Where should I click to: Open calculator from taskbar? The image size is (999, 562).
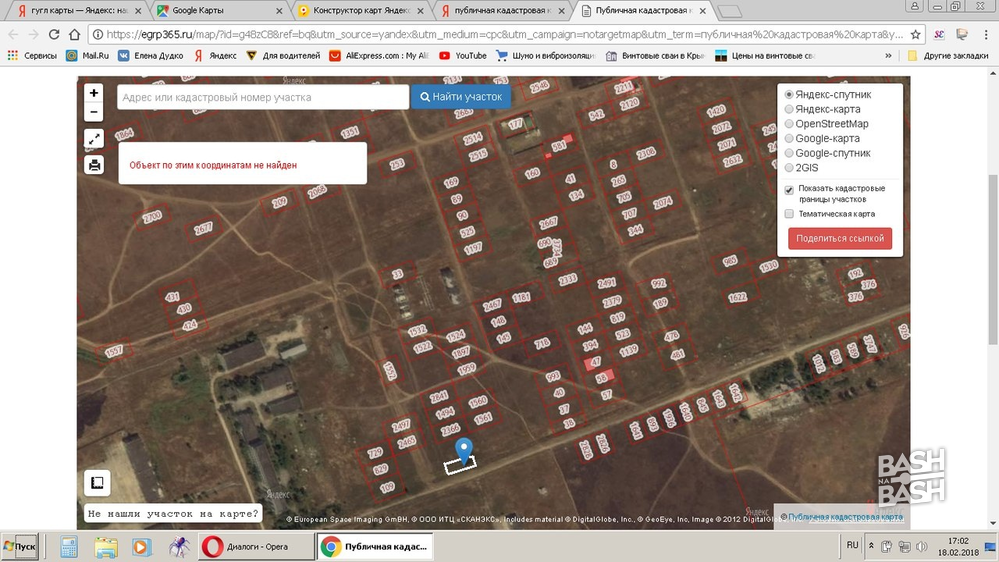click(69, 547)
